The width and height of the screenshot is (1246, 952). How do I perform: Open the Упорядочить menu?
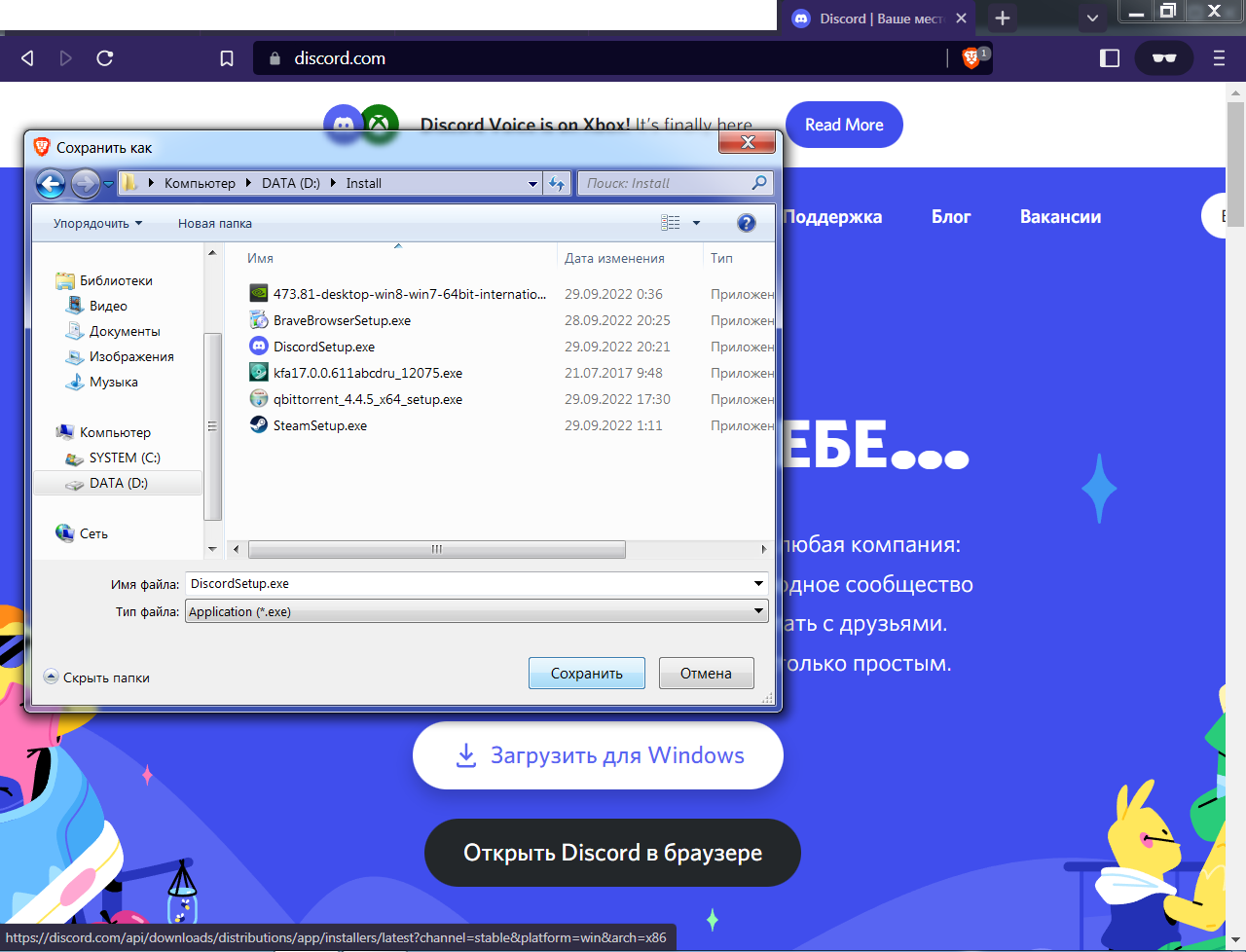click(x=97, y=223)
